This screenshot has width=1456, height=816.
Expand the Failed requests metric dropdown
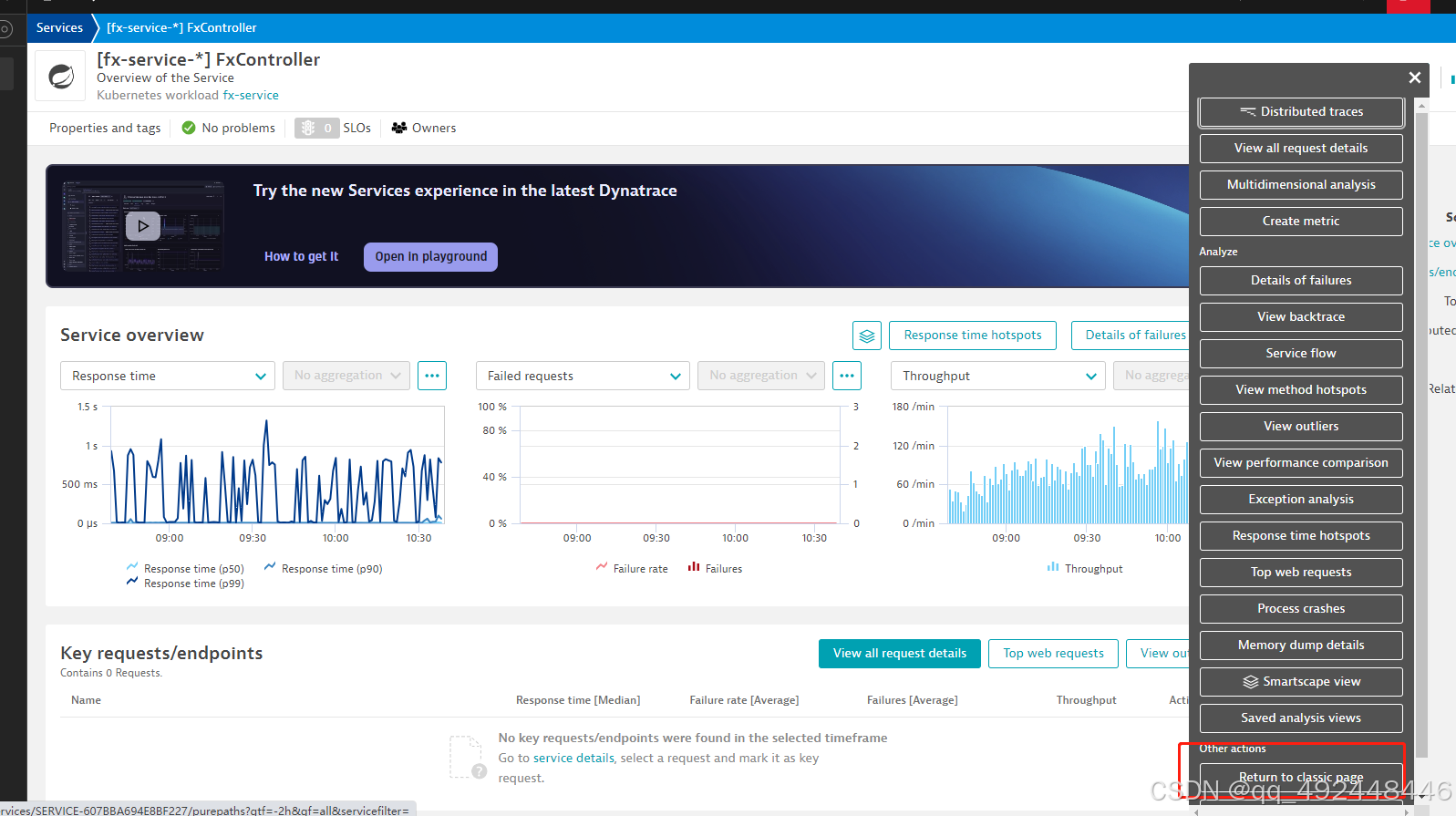coord(583,376)
